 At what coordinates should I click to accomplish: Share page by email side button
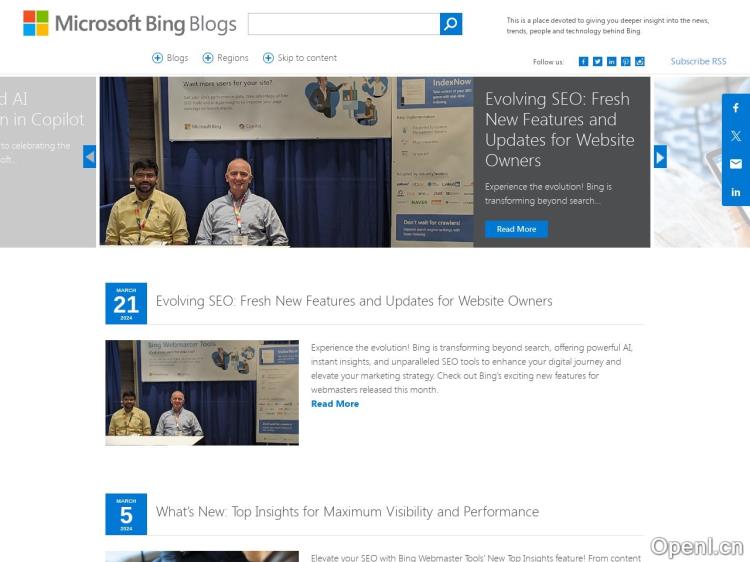coord(736,164)
